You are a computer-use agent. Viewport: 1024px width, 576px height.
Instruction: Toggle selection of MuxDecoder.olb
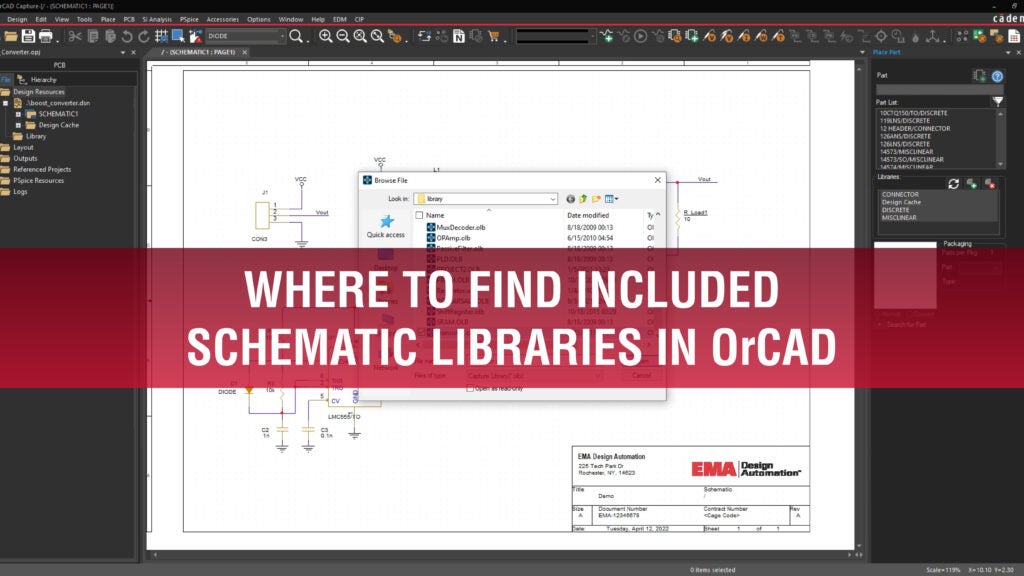pos(461,227)
